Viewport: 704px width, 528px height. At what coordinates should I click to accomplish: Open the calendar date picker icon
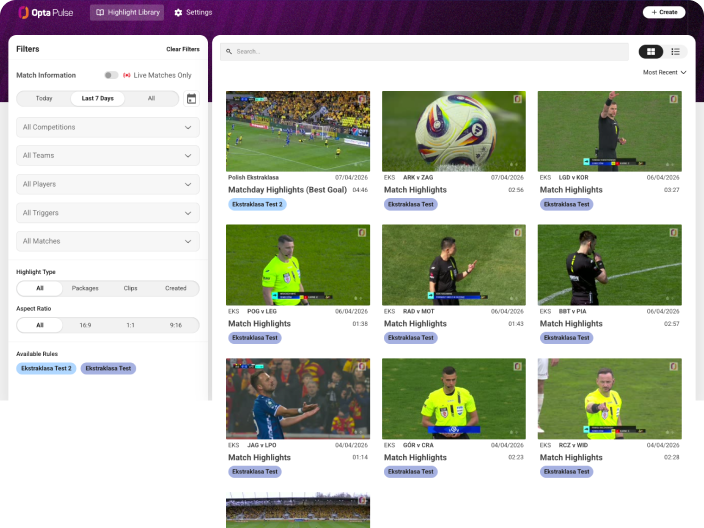pyautogui.click(x=191, y=99)
